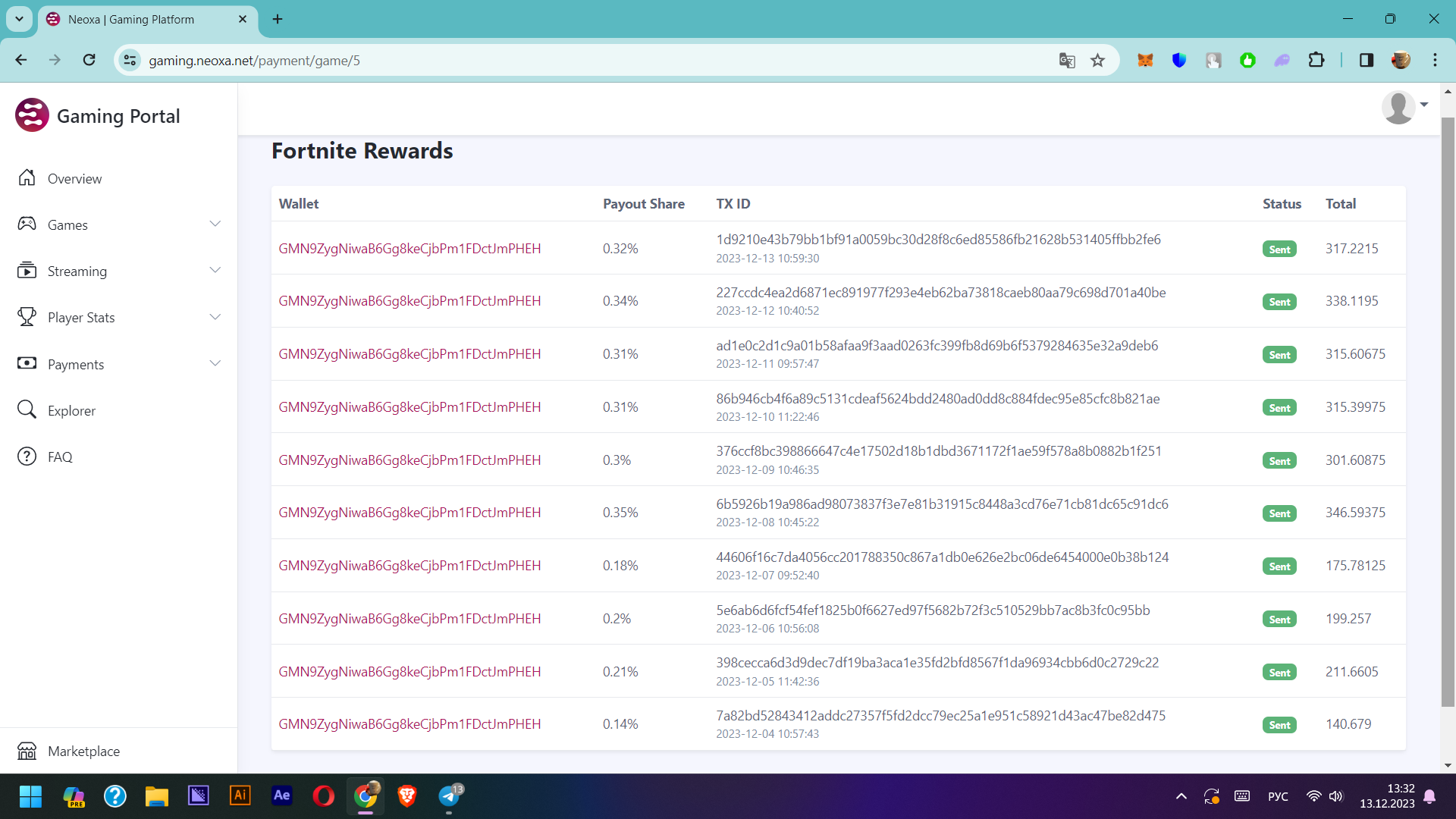Click Sent badge for 2023-12-07 payout
Image resolution: width=1456 pixels, height=819 pixels.
[1279, 566]
